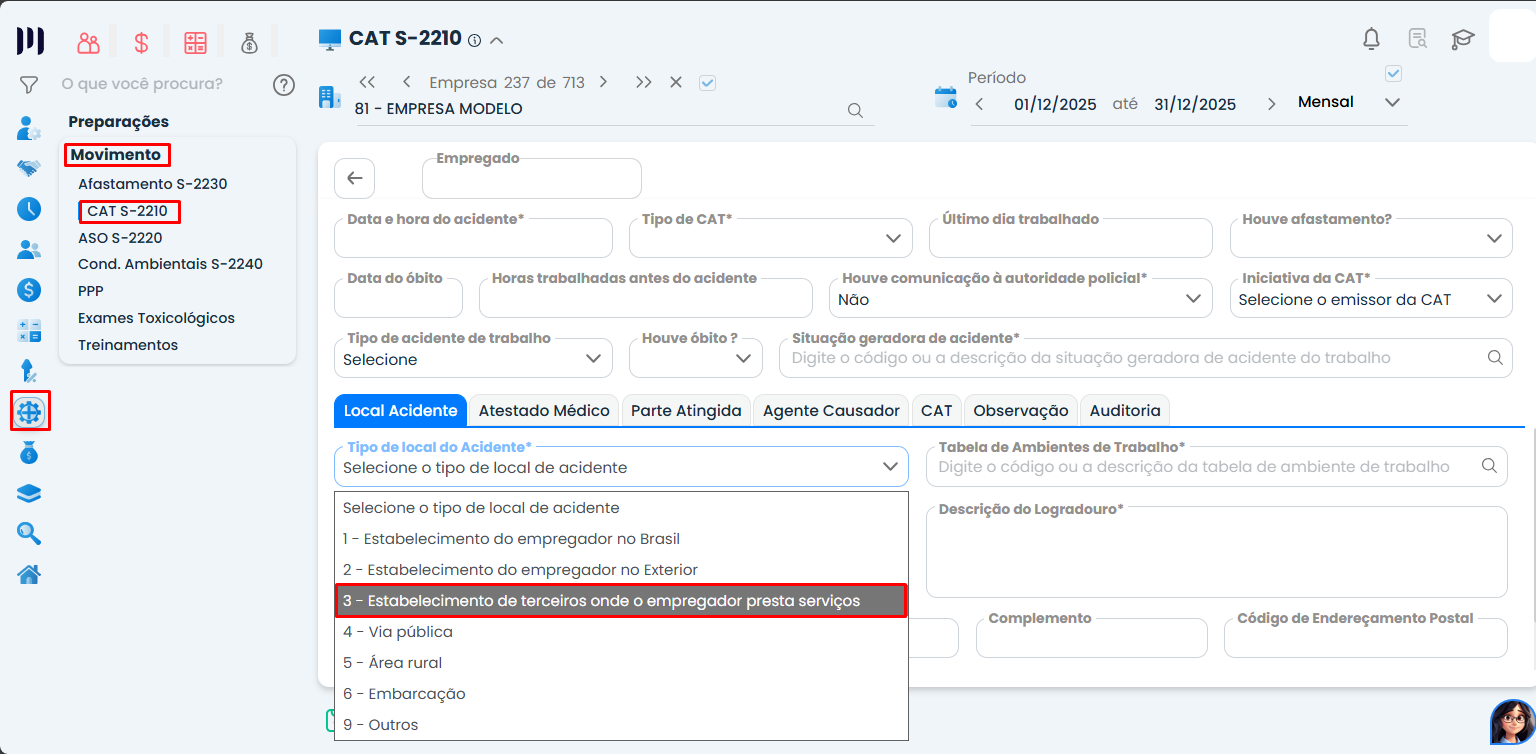The height and width of the screenshot is (754, 1536).
Task: Open the Houve óbito dropdown
Action: [696, 358]
